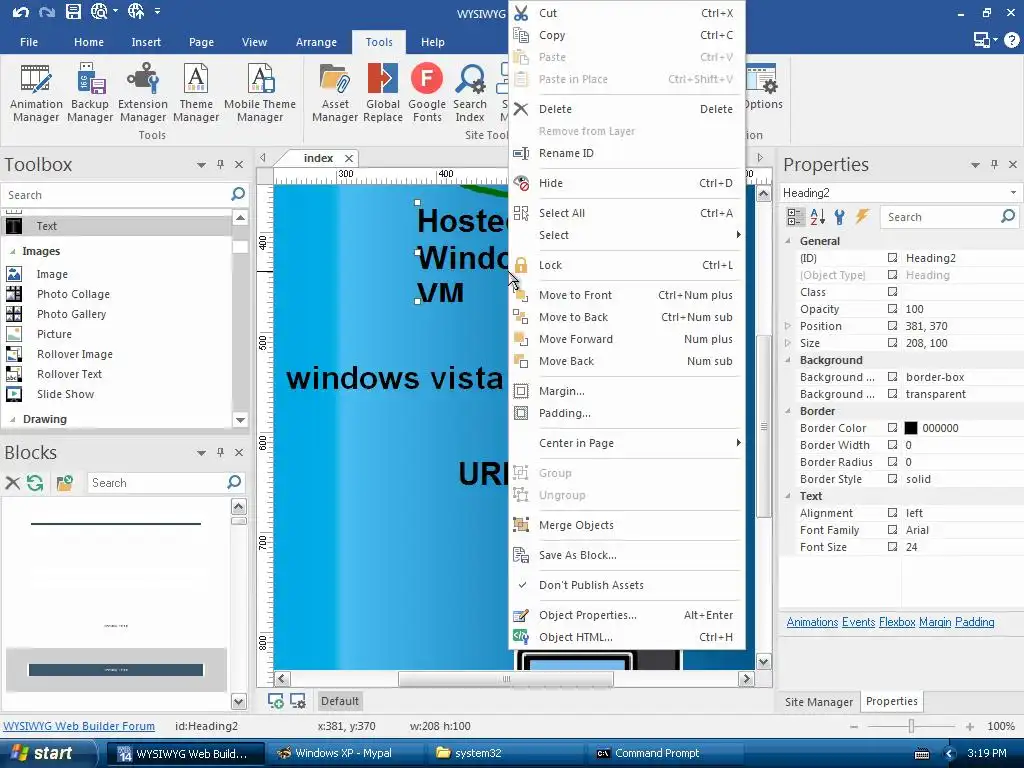Delete block with X icon in Blocks panel
The width and height of the screenshot is (1024, 768).
tap(12, 483)
